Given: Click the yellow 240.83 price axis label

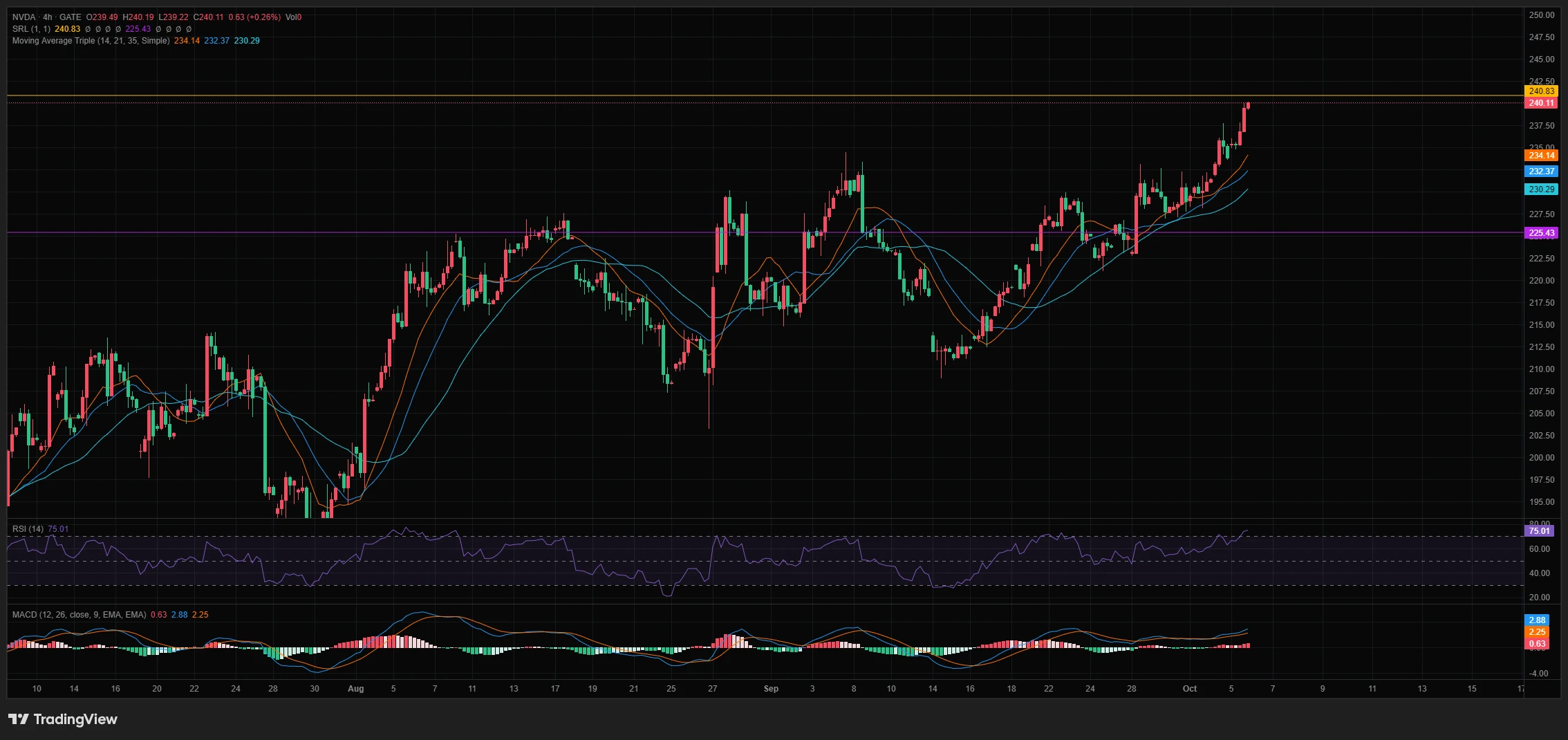Looking at the screenshot, I should [x=1541, y=91].
